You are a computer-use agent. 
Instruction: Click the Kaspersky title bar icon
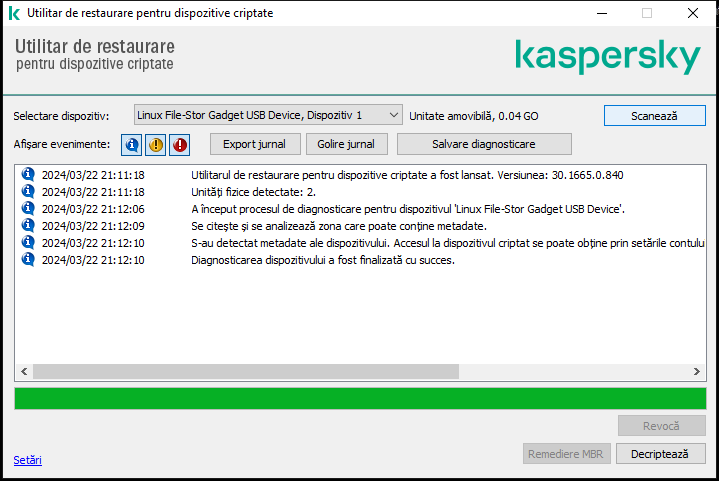click(x=15, y=13)
